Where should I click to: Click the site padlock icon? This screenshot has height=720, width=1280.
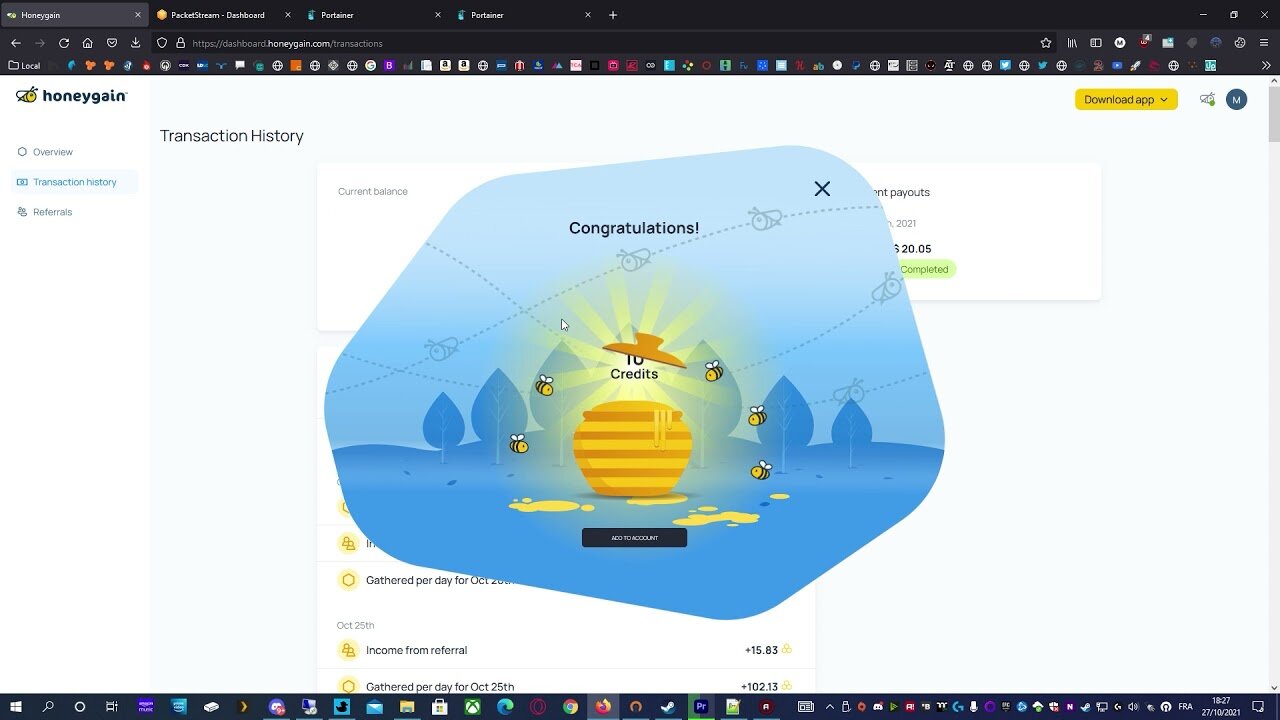[x=181, y=43]
